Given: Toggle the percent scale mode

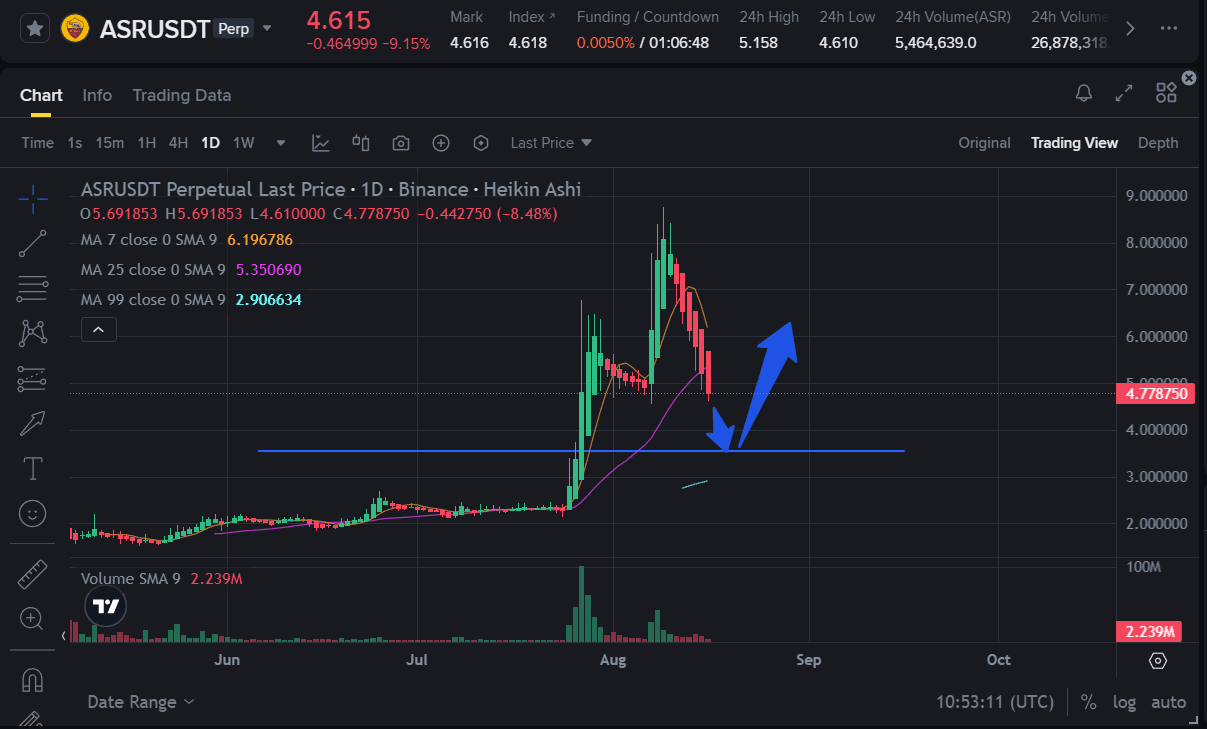Looking at the screenshot, I should click(x=1088, y=702).
